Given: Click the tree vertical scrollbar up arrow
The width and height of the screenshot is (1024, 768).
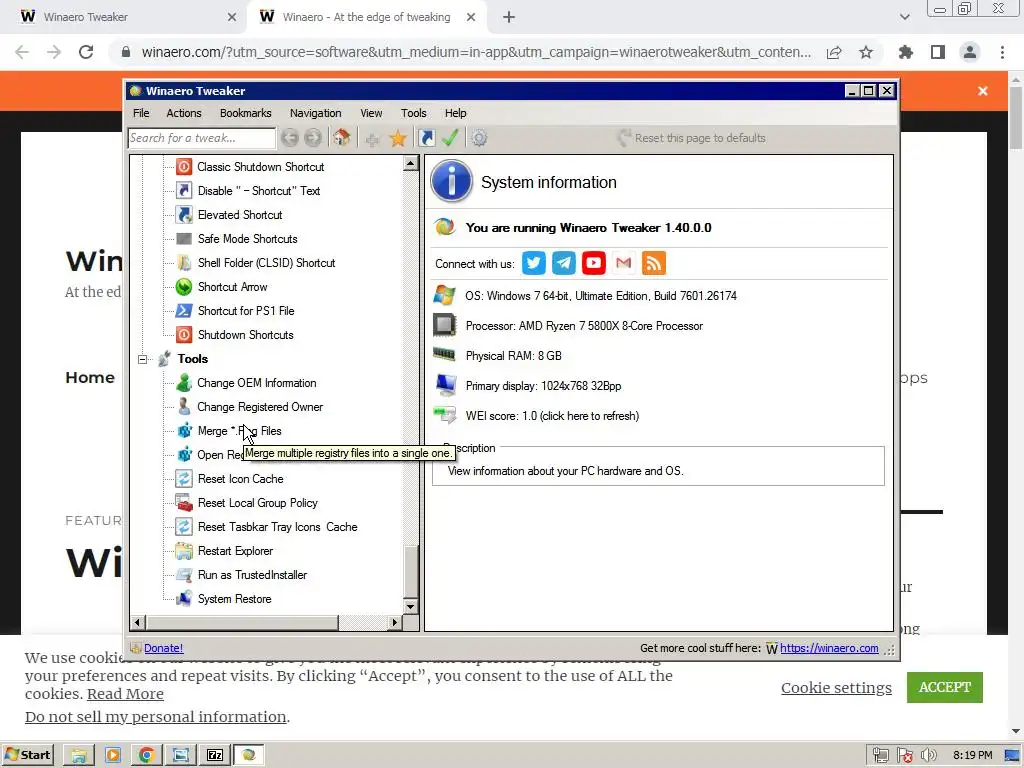Looking at the screenshot, I should pyautogui.click(x=411, y=163).
